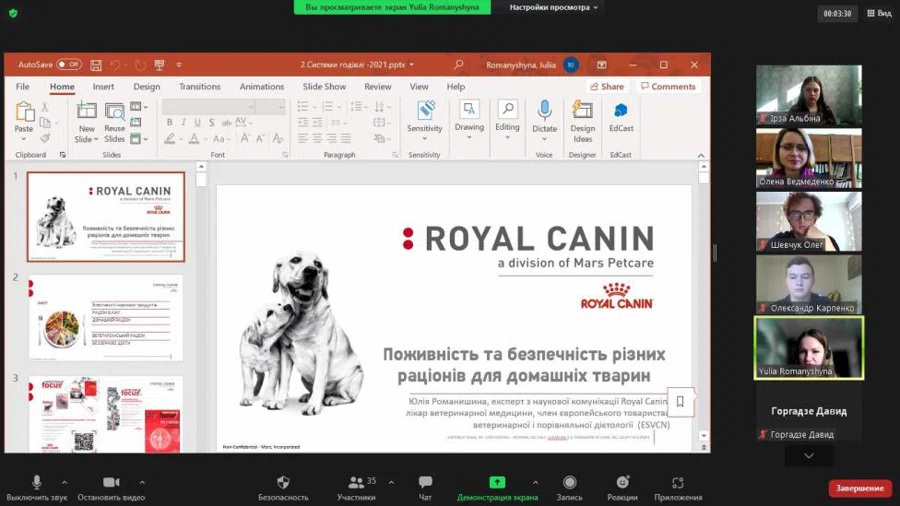
Task: Click the Save icon in PowerPoint title bar
Action: [x=96, y=65]
